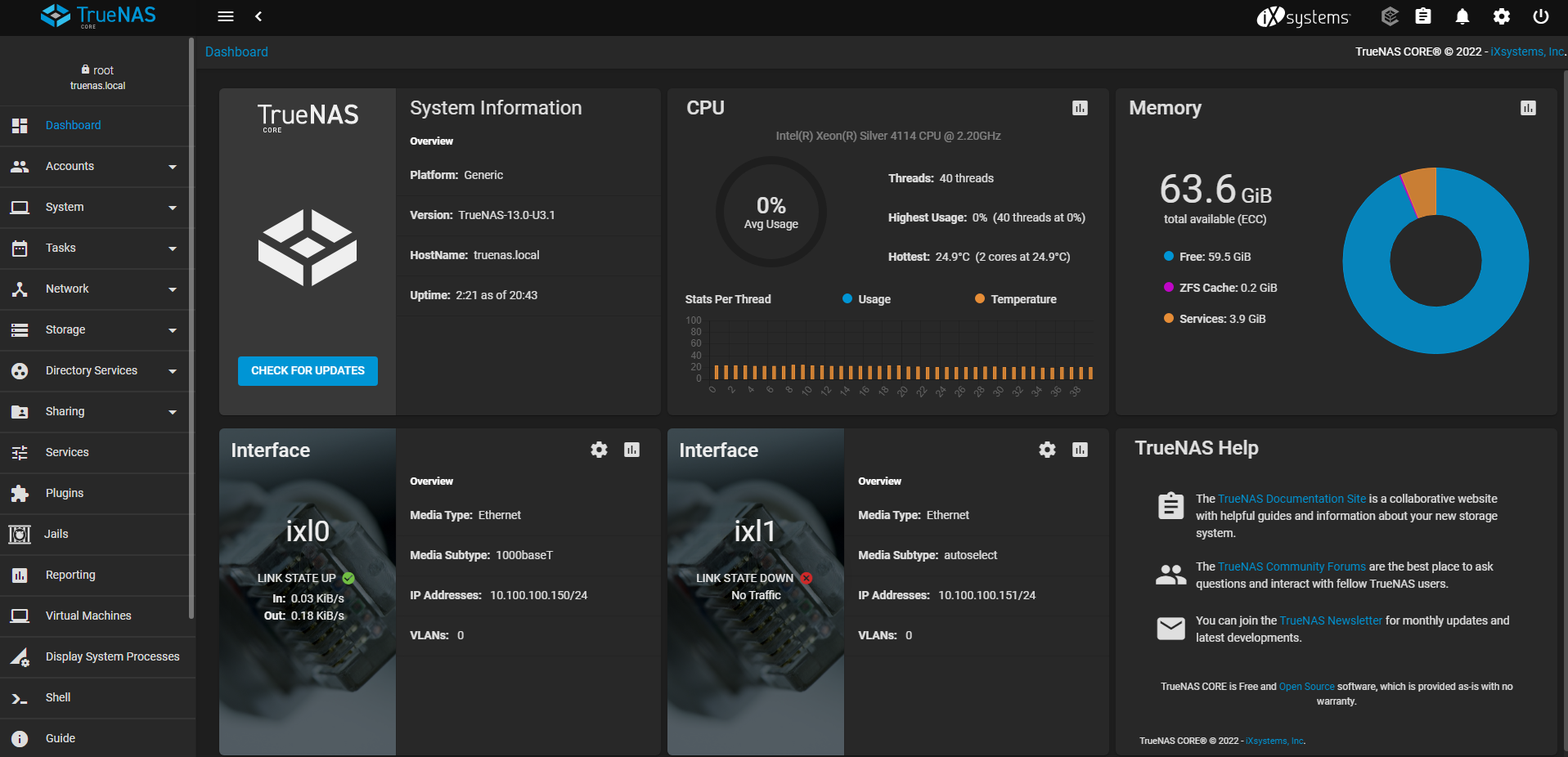This screenshot has height=757, width=1568.
Task: Click iXsystems, Inc. link in header
Action: (x=1527, y=52)
